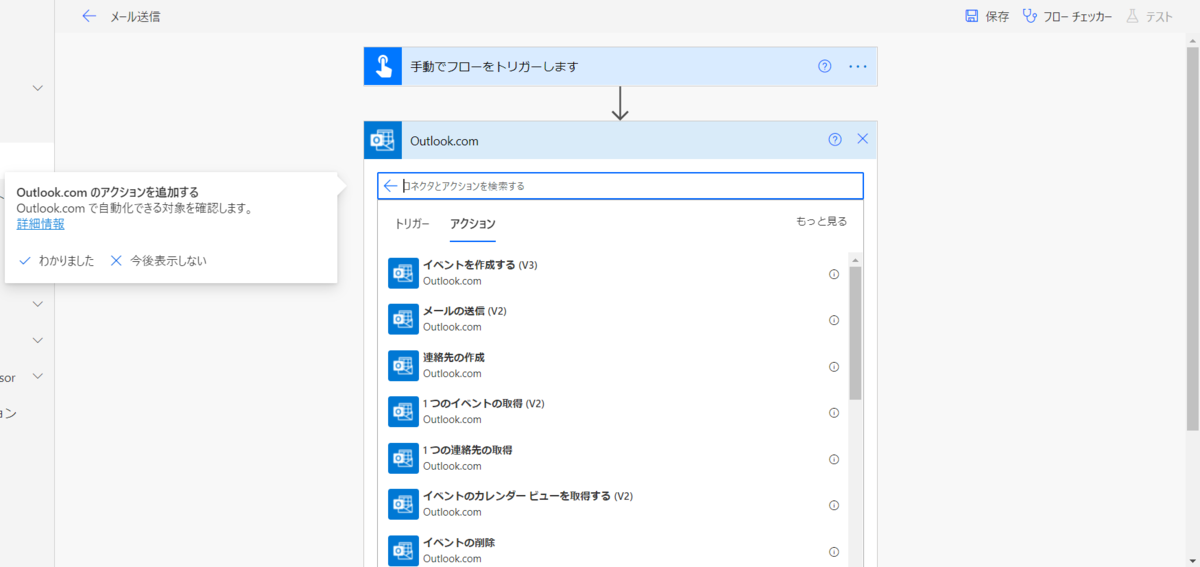Click Outlook icon beside 連絡先の作成
The image size is (1200, 567).
click(403, 366)
